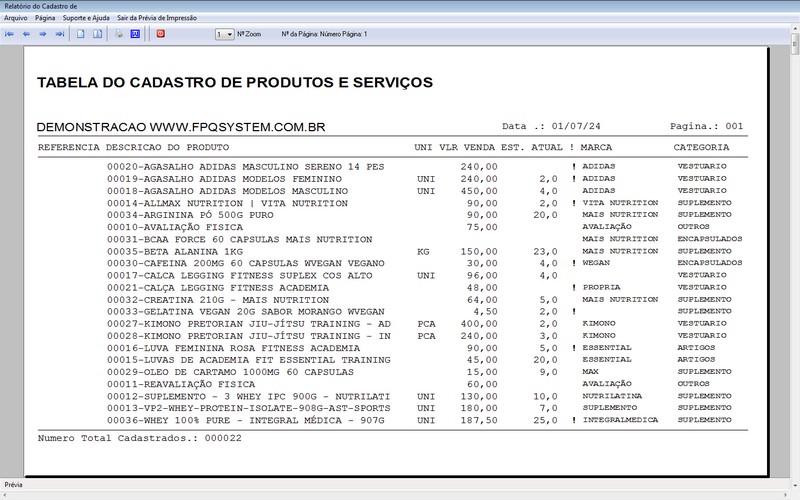The height and width of the screenshot is (500, 800).
Task: Click the vertical scrollbar thumb at right
Action: (795, 44)
